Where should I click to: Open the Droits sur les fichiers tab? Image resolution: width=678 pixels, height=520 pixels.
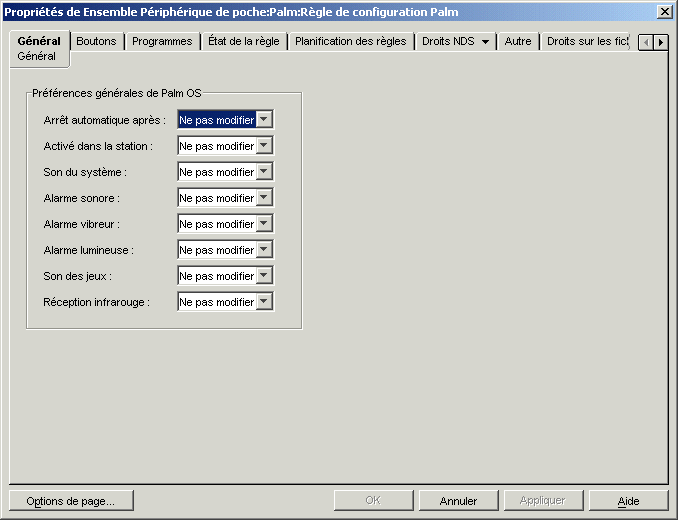point(587,41)
